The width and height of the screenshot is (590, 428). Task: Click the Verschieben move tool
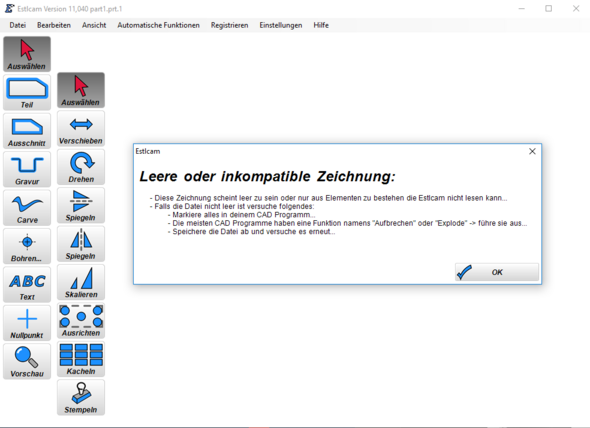coord(81,129)
